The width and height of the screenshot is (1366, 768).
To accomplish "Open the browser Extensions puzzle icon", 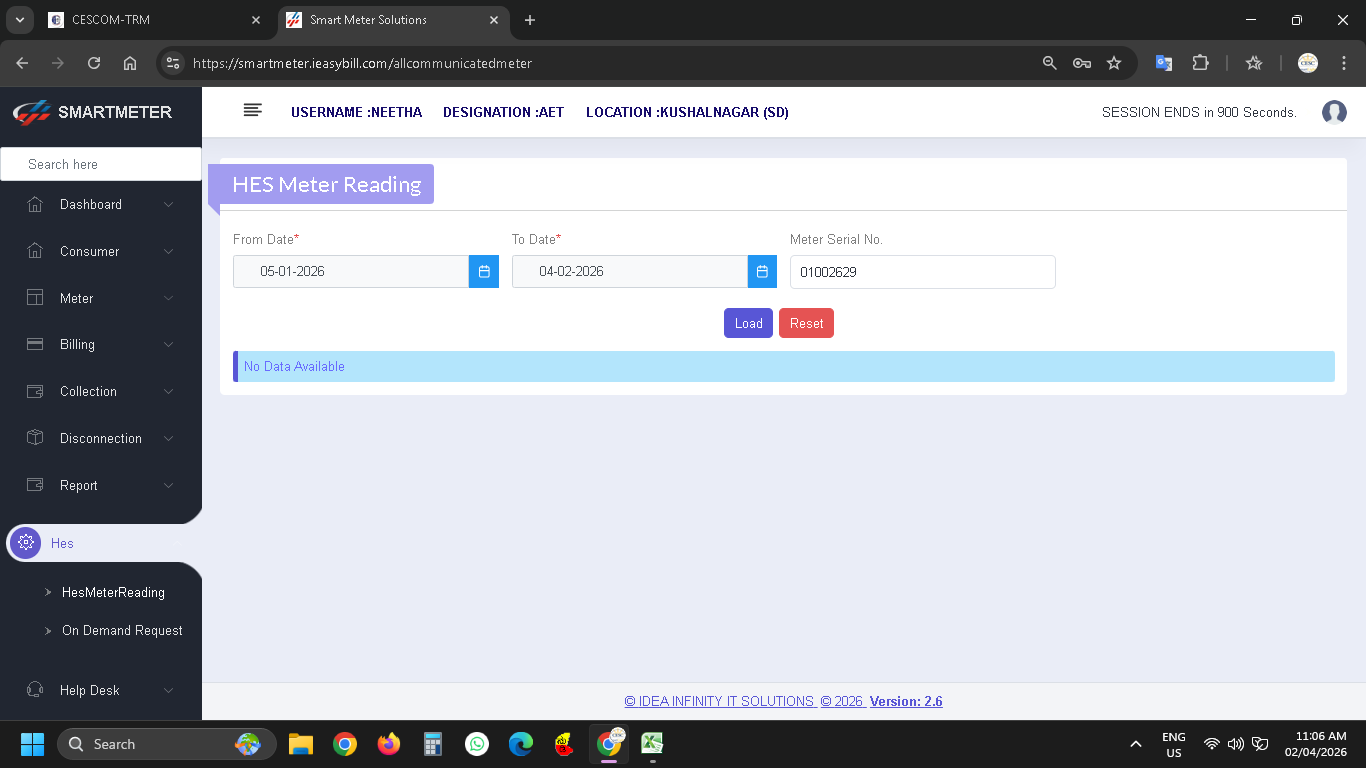I will 1200,63.
